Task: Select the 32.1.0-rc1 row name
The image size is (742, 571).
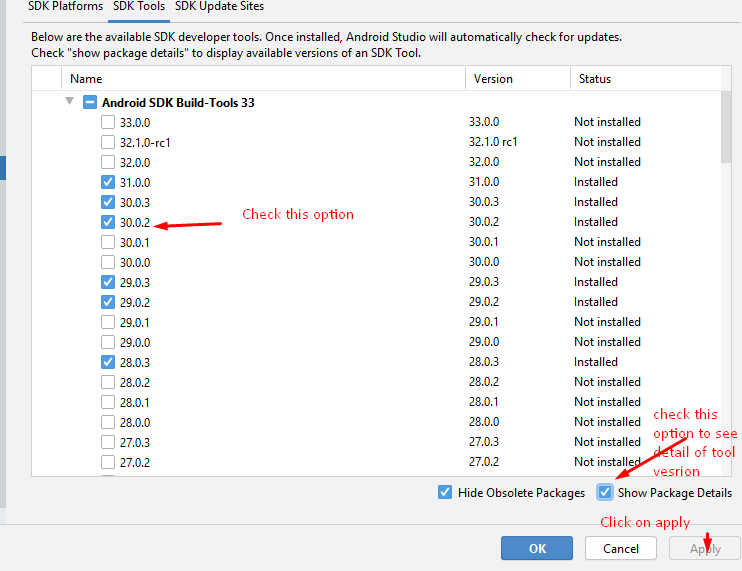Action: [145, 142]
